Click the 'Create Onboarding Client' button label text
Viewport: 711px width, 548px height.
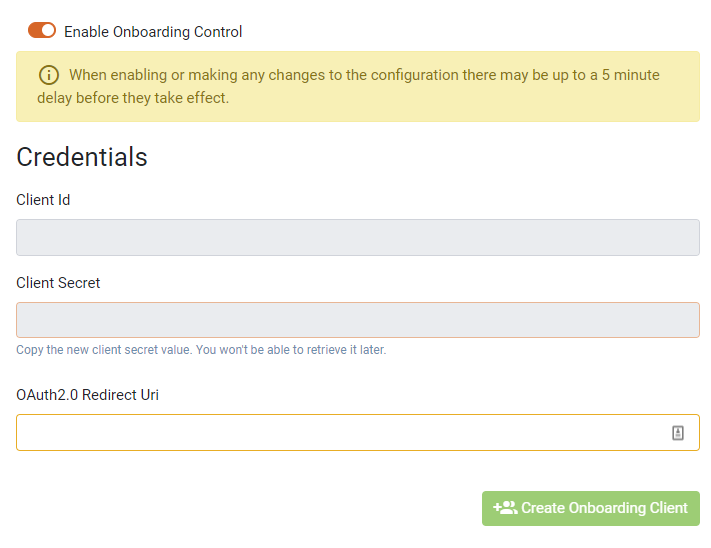[x=604, y=508]
